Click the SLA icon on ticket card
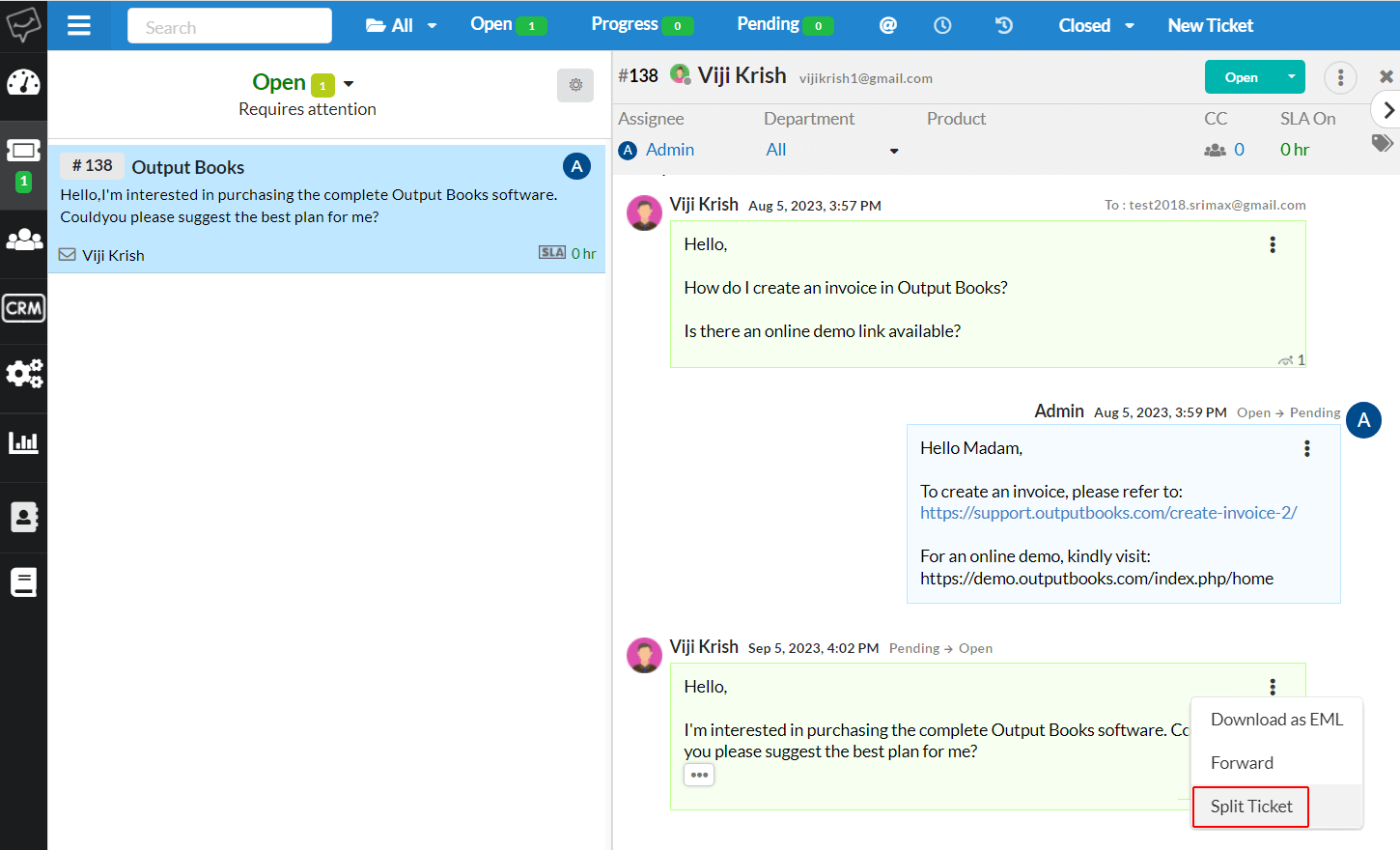 (552, 252)
